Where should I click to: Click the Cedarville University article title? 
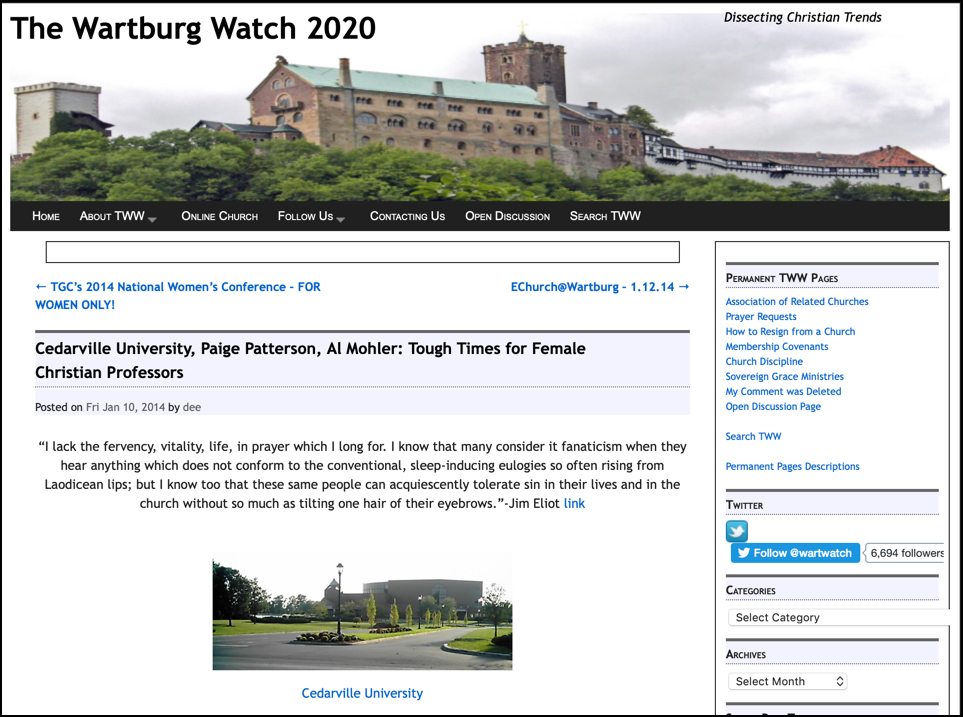310,360
